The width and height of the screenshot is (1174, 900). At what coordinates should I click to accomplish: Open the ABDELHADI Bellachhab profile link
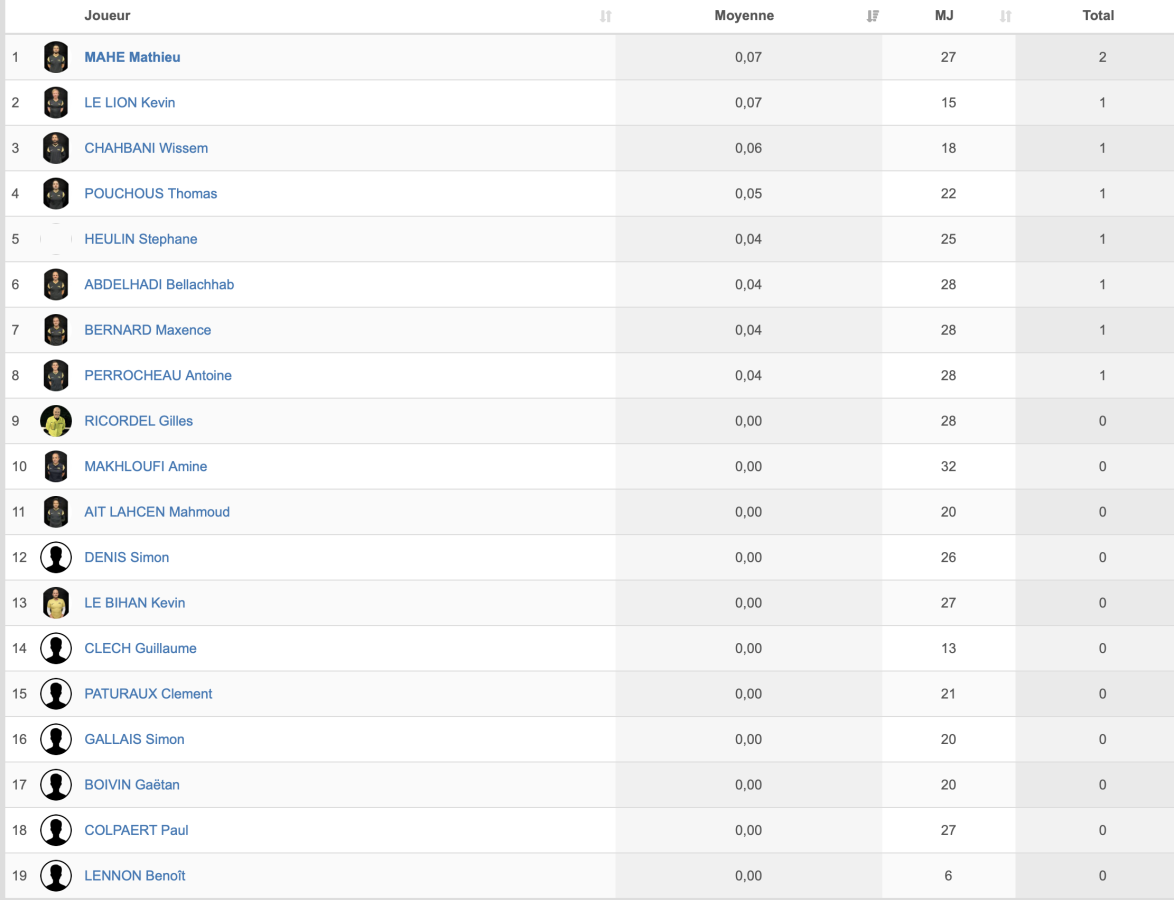pyautogui.click(x=159, y=285)
